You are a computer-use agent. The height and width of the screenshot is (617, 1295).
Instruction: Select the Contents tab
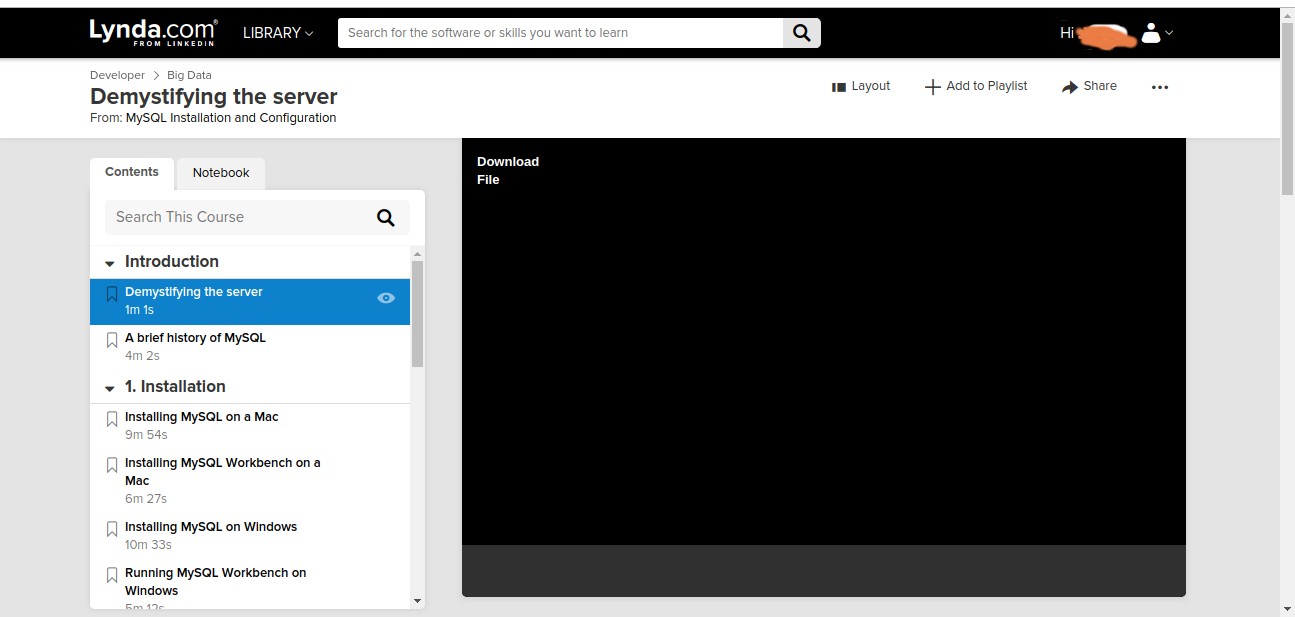click(132, 172)
